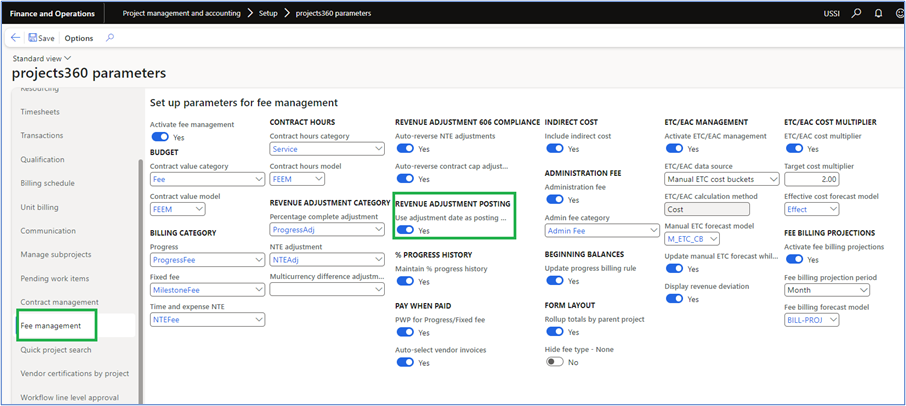Click the back arrow icon
Image resolution: width=906 pixels, height=406 pixels.
click(x=15, y=38)
